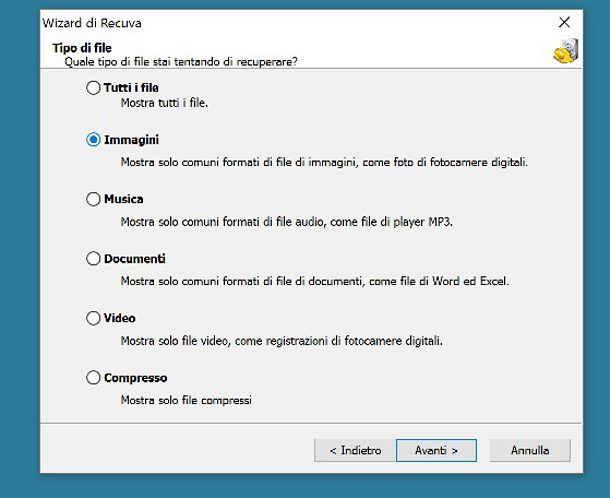Select the Tutti i file radio button
This screenshot has width=610, height=498.
(93, 88)
